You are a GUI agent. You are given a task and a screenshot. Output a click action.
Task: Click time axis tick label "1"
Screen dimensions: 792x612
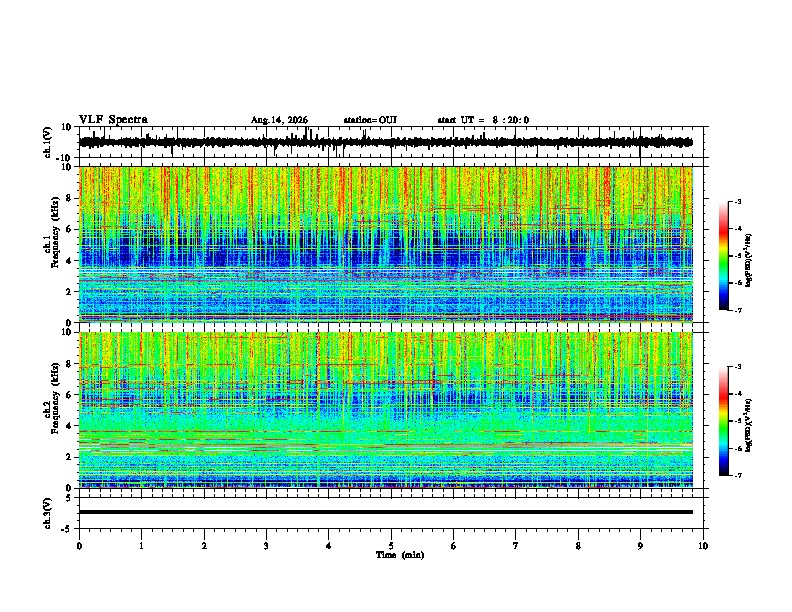[141, 546]
